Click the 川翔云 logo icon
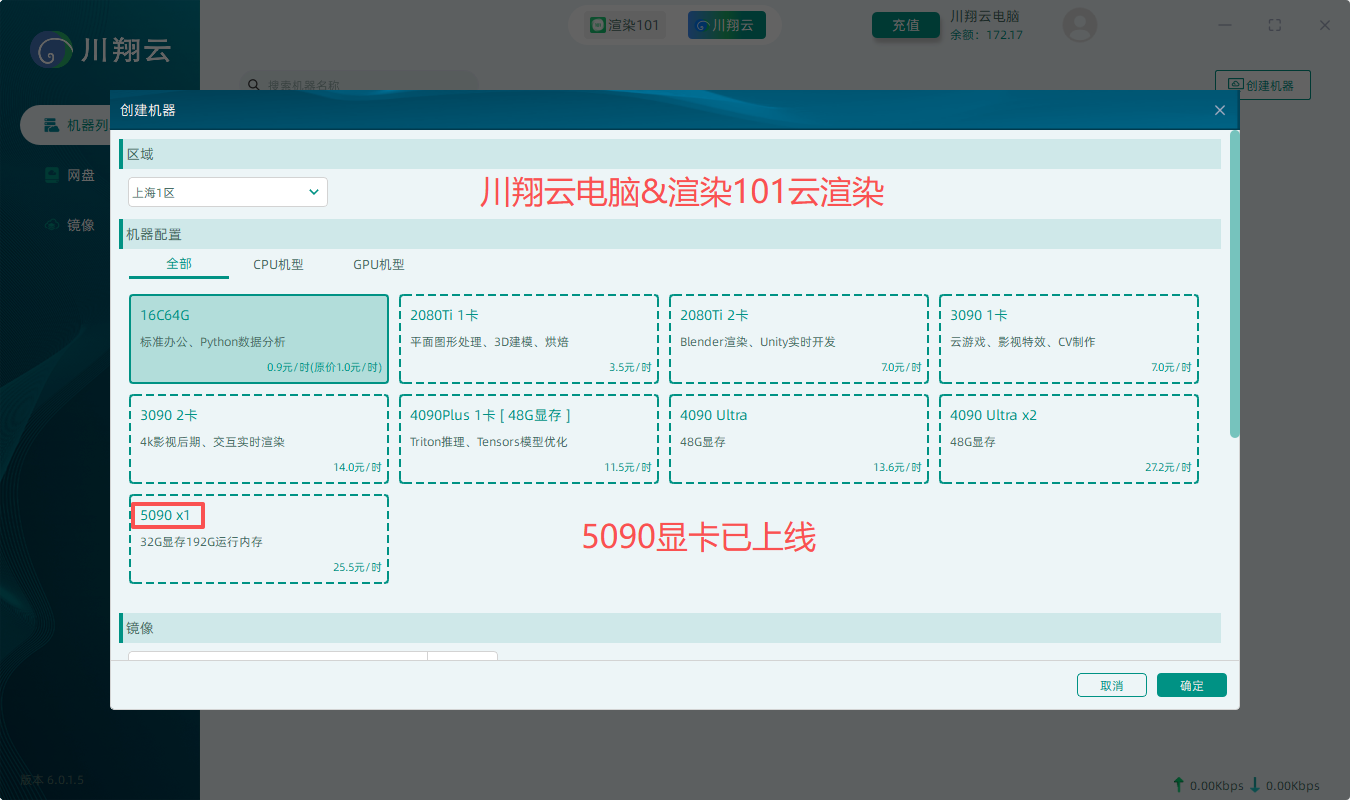 tap(50, 49)
